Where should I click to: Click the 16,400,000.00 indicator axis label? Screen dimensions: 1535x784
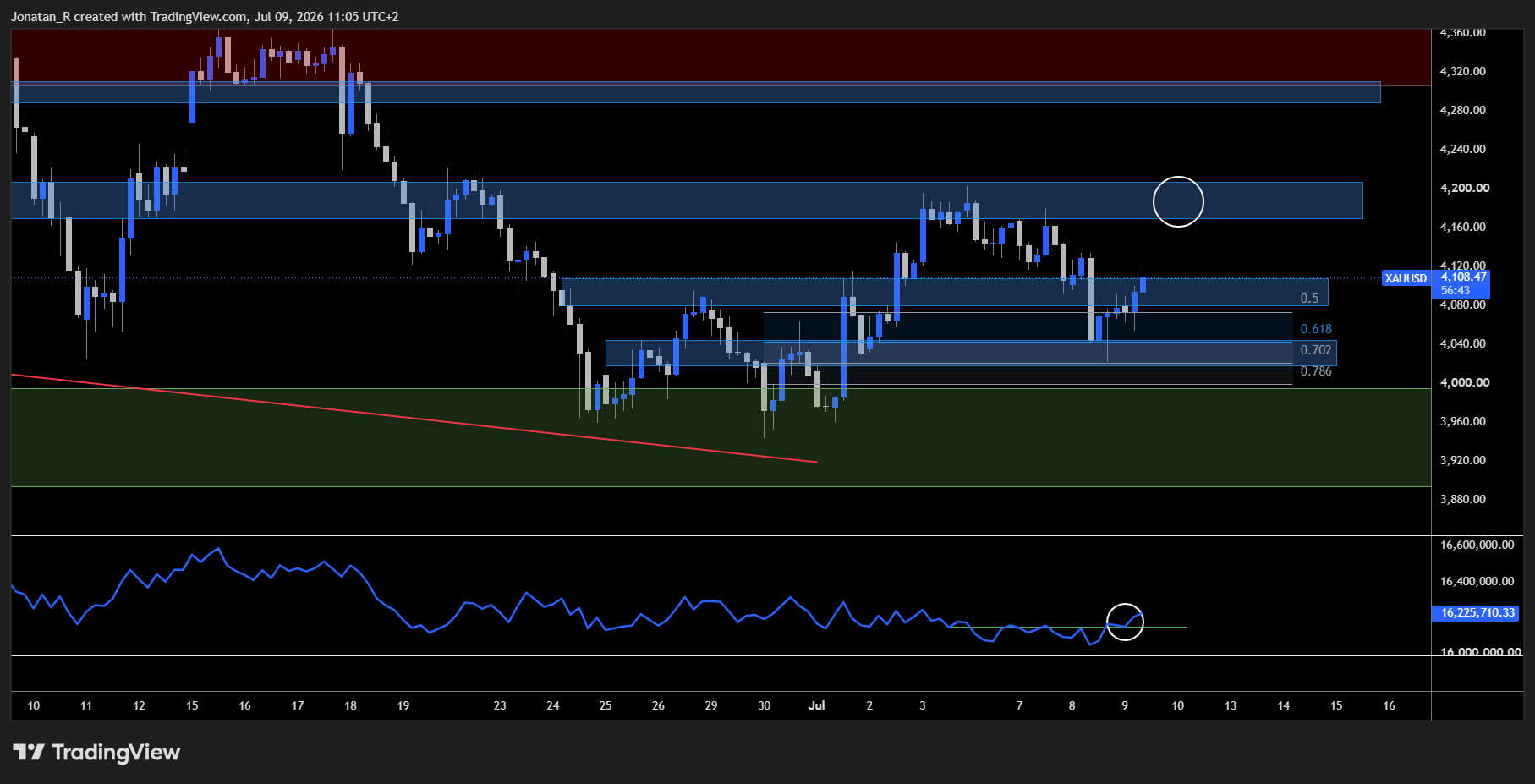click(x=1477, y=581)
